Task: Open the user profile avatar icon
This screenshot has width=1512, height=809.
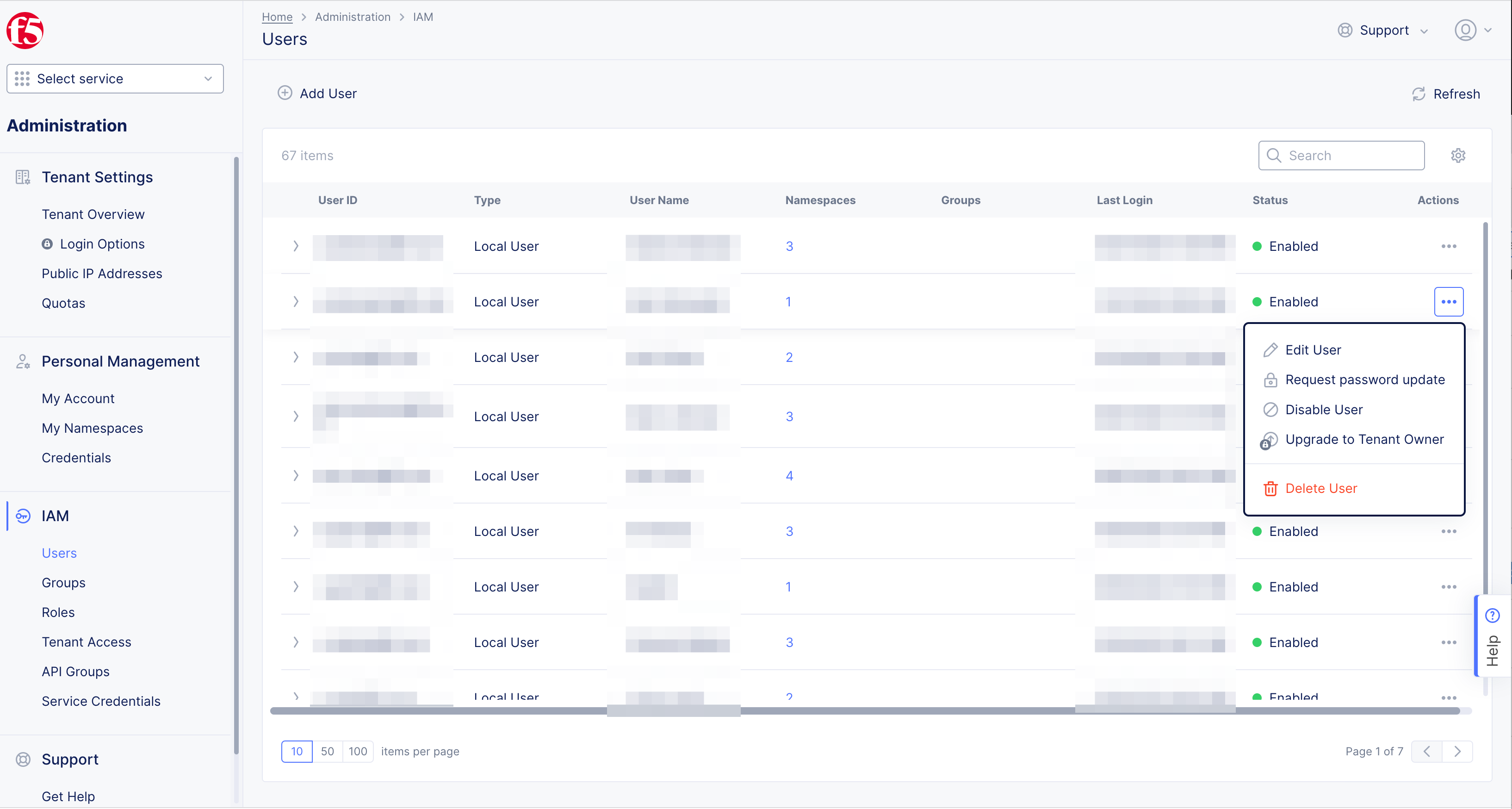Action: (x=1465, y=30)
